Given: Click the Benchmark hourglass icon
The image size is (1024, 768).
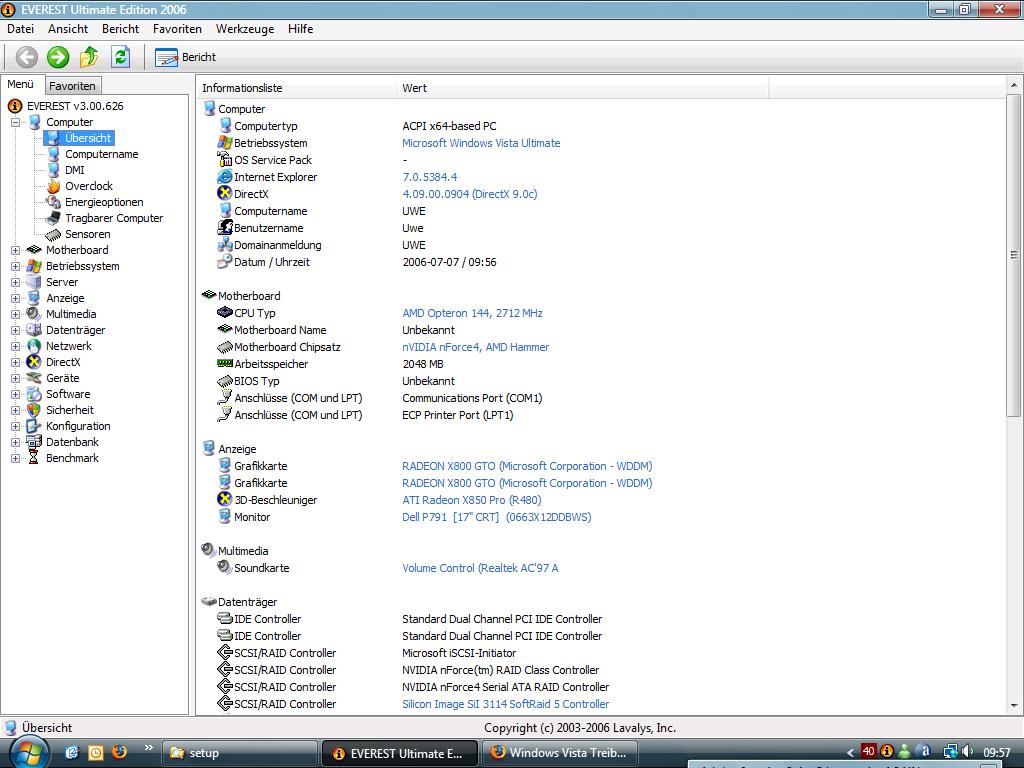Looking at the screenshot, I should (x=34, y=458).
